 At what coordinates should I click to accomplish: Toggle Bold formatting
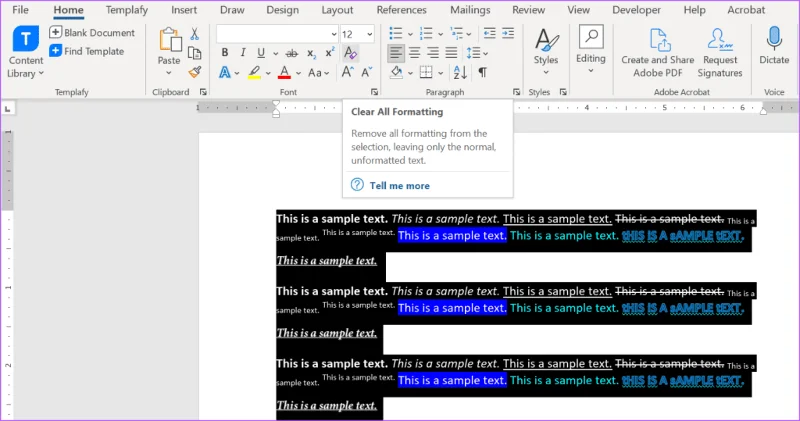[x=224, y=53]
